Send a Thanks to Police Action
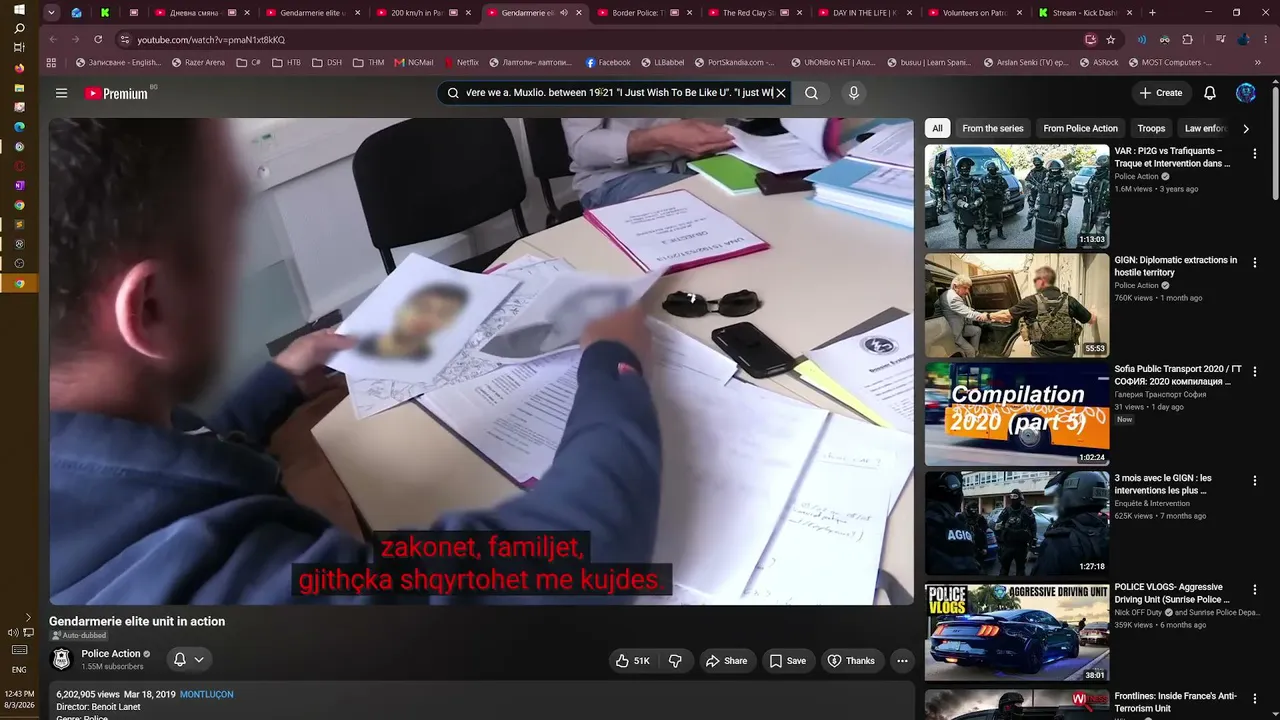The image size is (1280, 720). pos(851,661)
